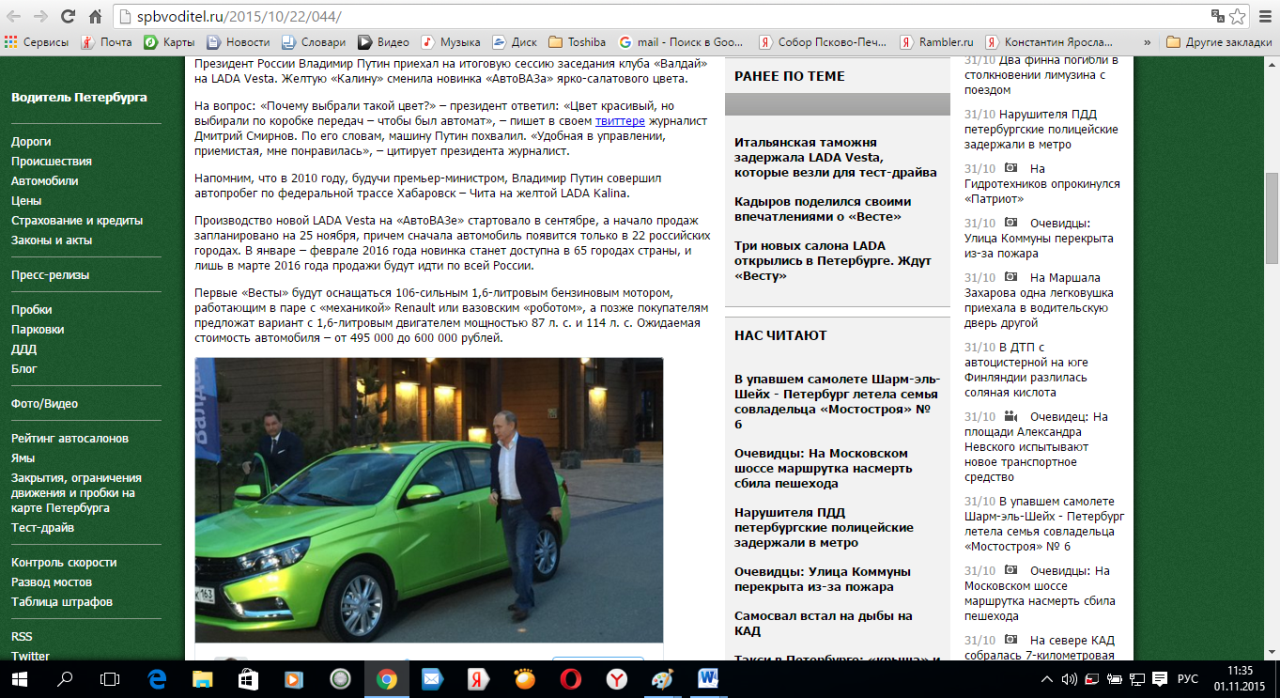
Task: Open the Новости bookmark
Action: click(x=238, y=42)
